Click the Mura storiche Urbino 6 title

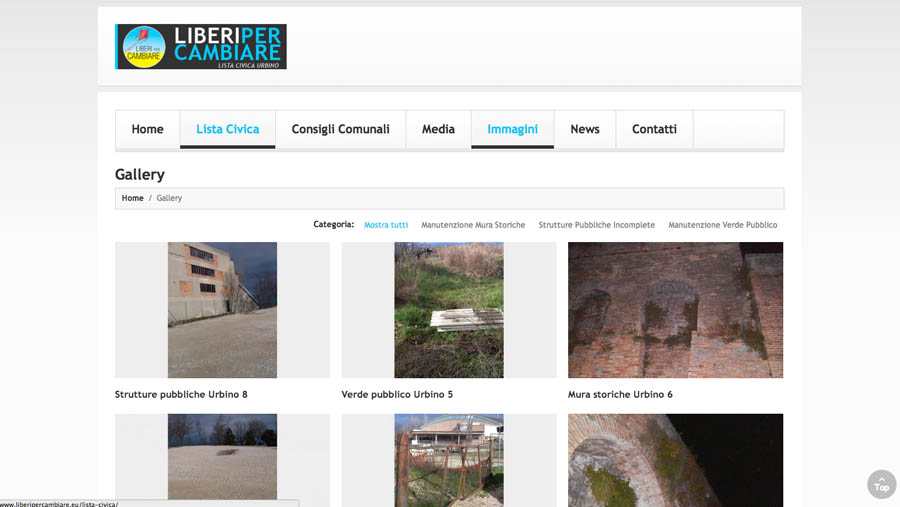tap(620, 394)
